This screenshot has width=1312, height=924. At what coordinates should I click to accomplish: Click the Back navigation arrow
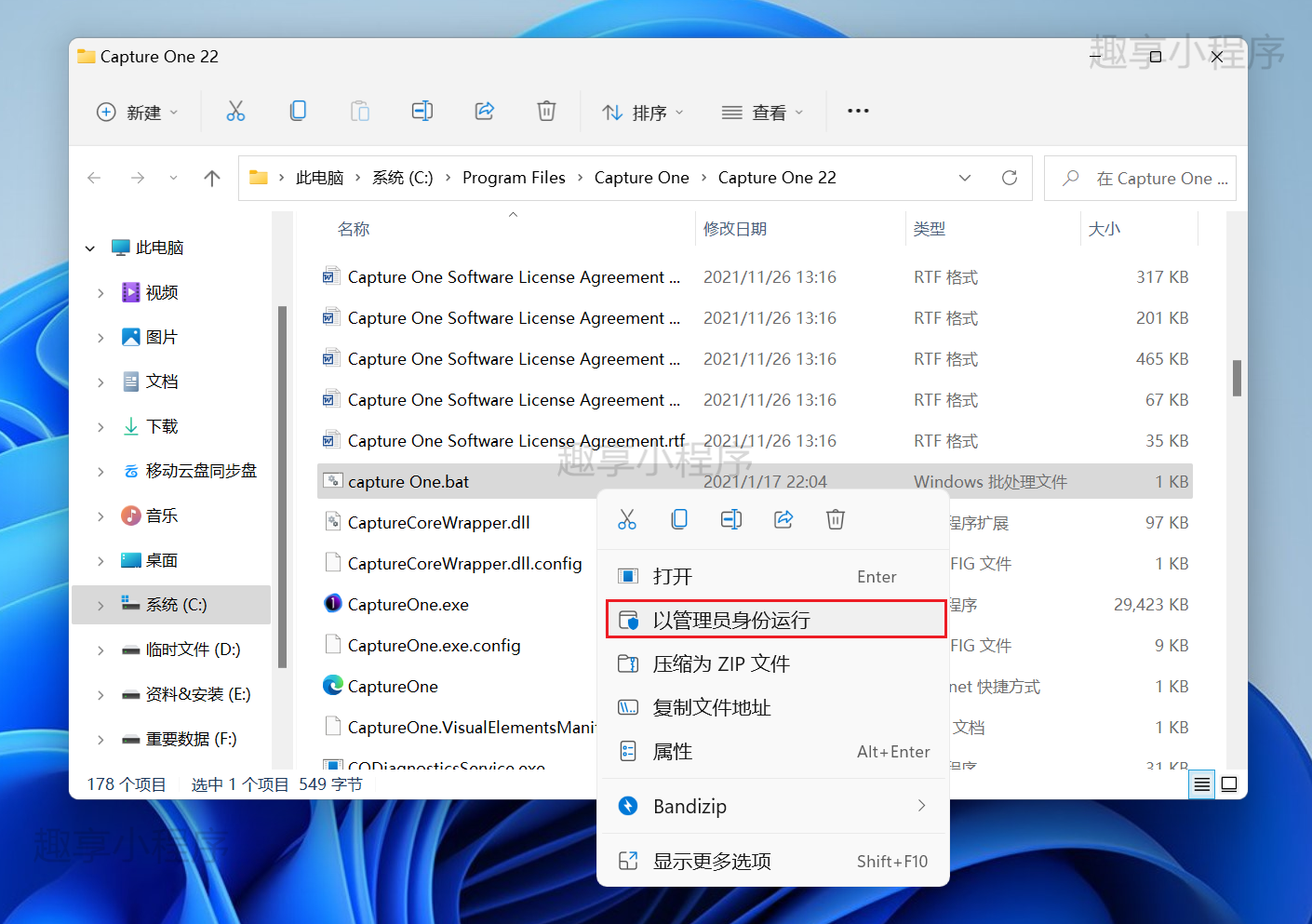94,178
